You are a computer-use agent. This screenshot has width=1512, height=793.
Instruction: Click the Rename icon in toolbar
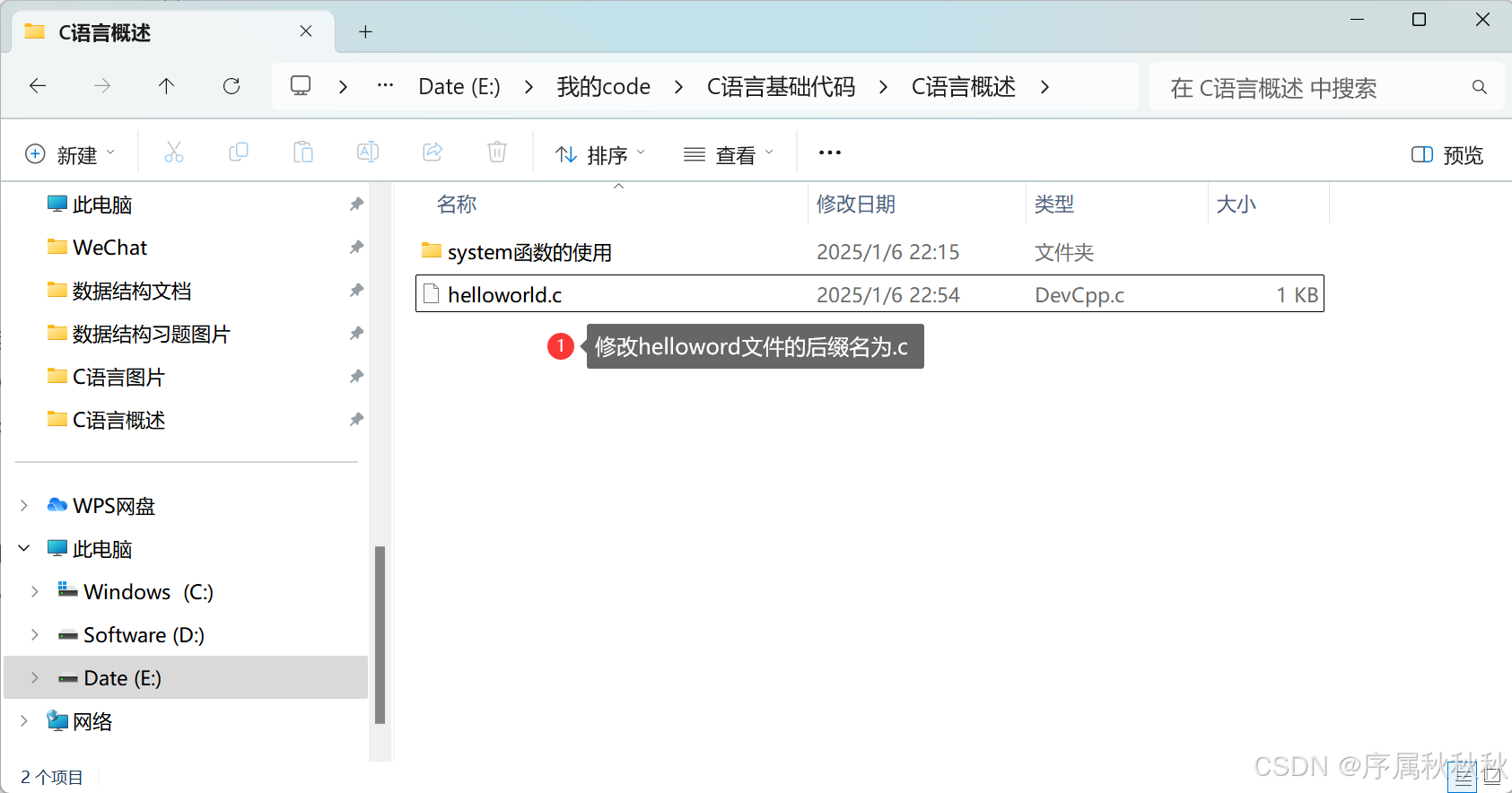[x=368, y=152]
